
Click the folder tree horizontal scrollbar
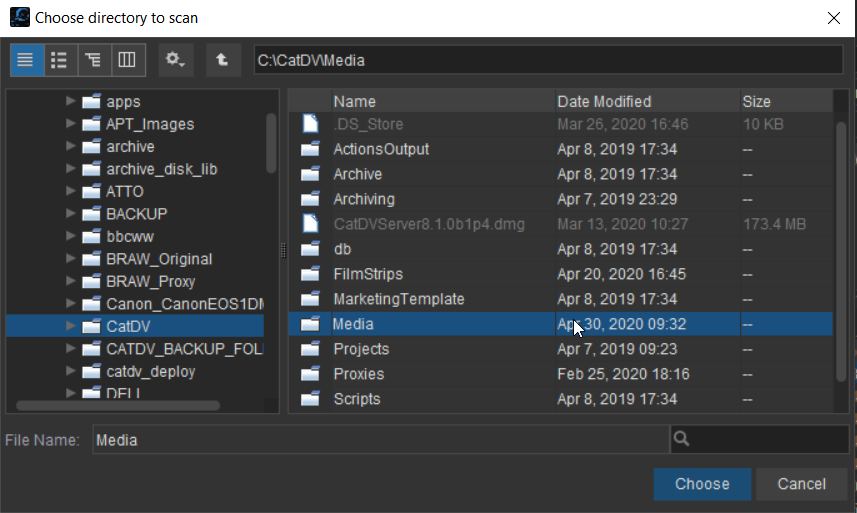coord(118,405)
